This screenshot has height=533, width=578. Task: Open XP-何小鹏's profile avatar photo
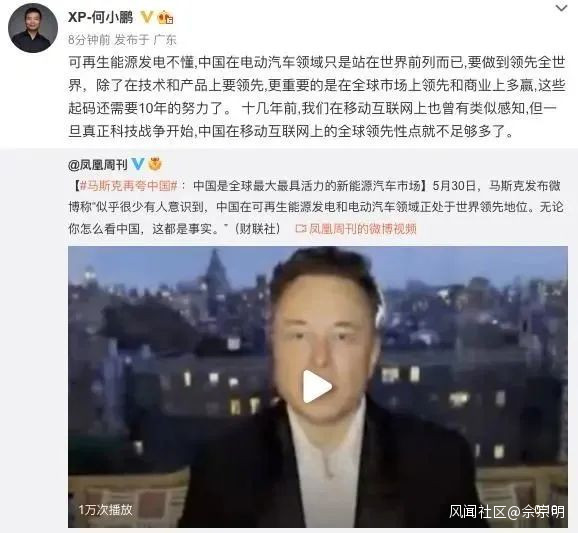(33, 28)
